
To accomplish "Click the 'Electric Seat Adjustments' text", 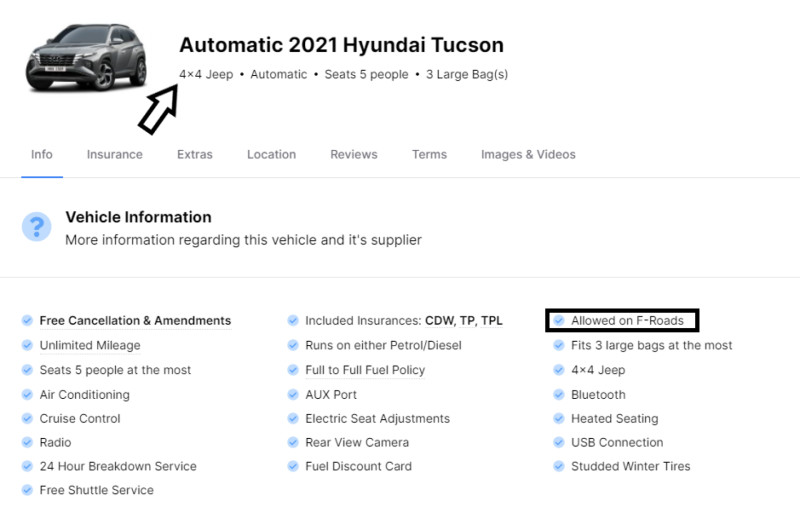I will [378, 419].
